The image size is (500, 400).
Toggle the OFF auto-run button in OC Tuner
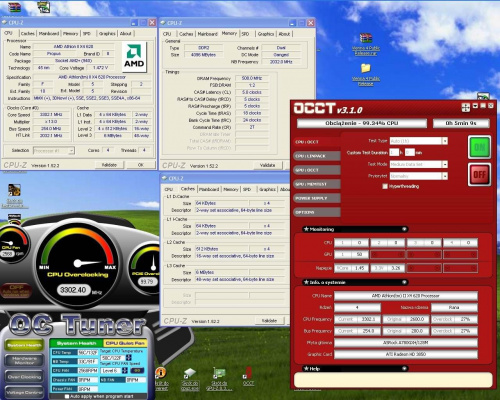(x=16, y=290)
